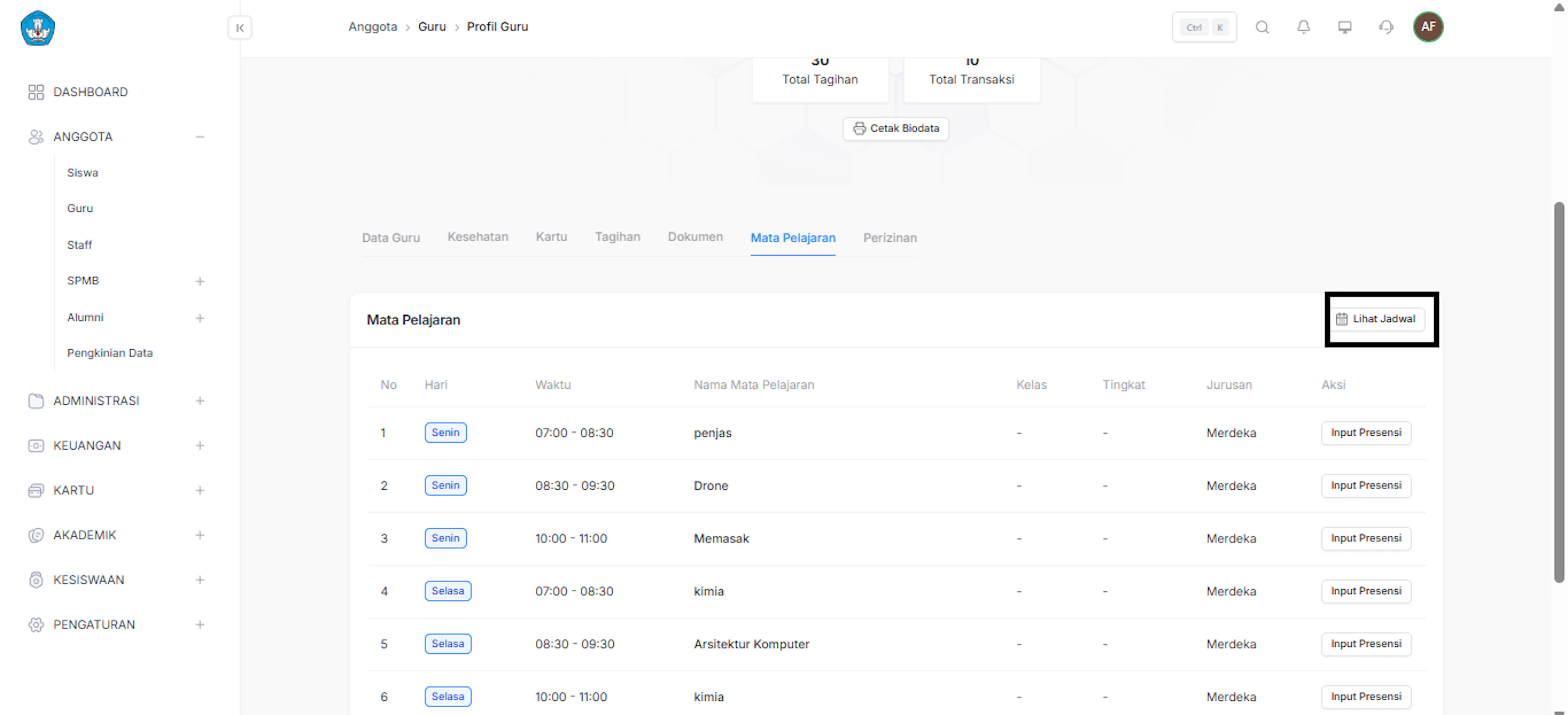This screenshot has height=715, width=1568.
Task: Expand the SPMB submenu
Action: coord(200,281)
